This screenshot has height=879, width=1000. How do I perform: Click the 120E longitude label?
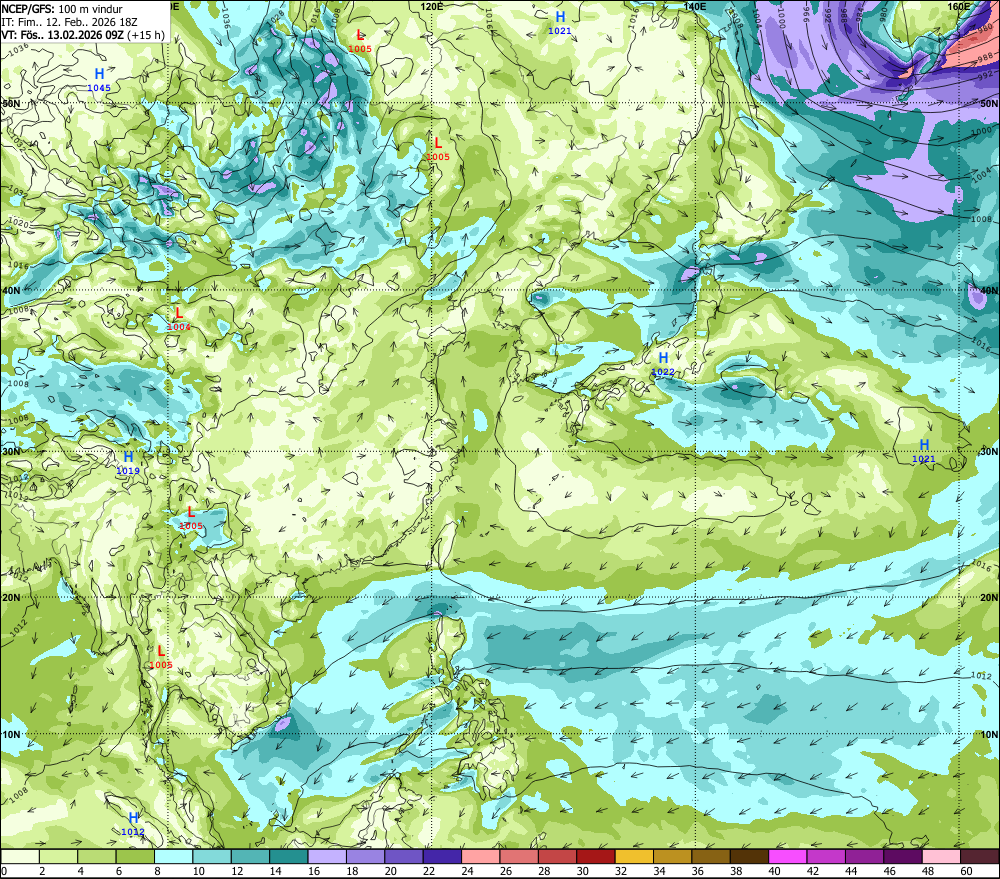432,6
